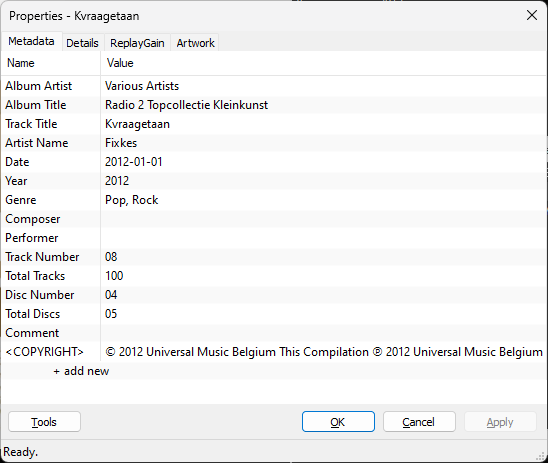Select the Track Number field name
The width and height of the screenshot is (548, 463).
[42, 257]
